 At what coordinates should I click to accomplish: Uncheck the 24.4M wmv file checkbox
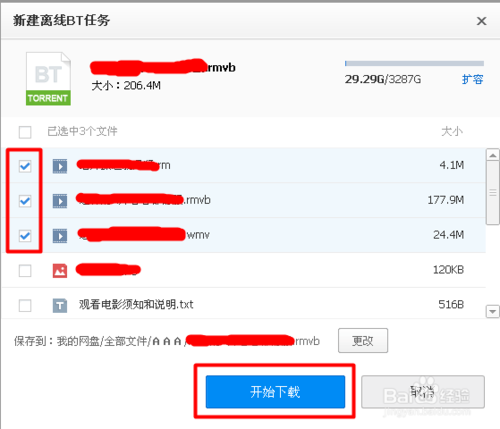tap(25, 236)
